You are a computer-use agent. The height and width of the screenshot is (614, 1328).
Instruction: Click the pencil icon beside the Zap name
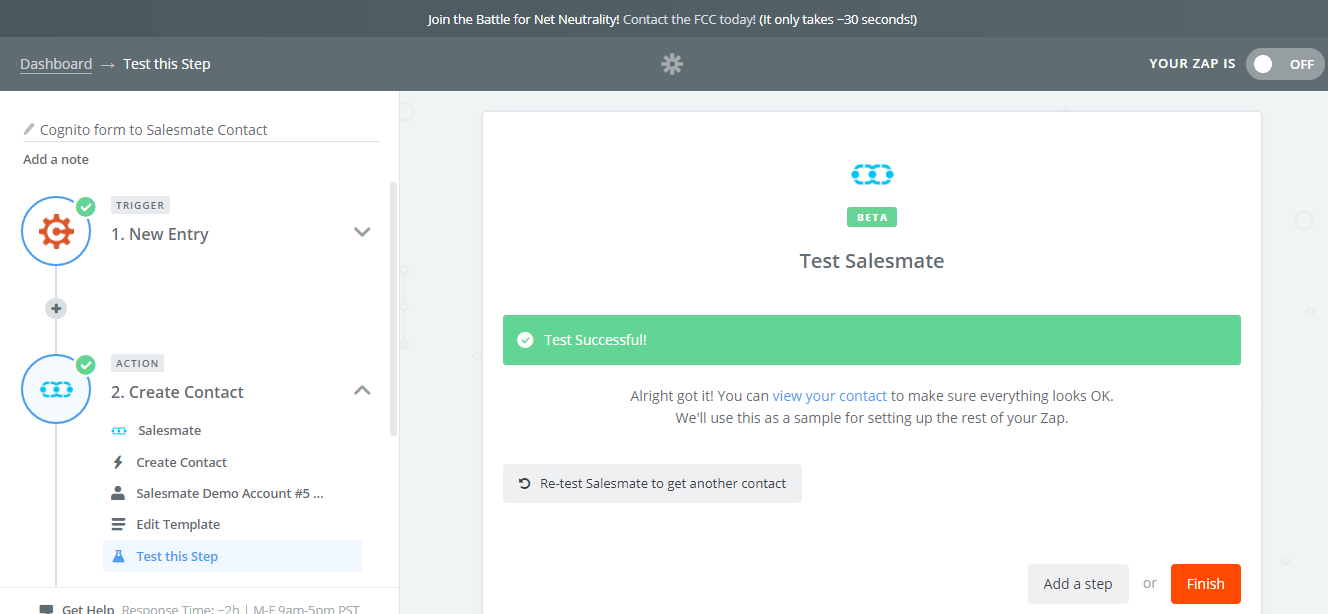pyautogui.click(x=29, y=129)
